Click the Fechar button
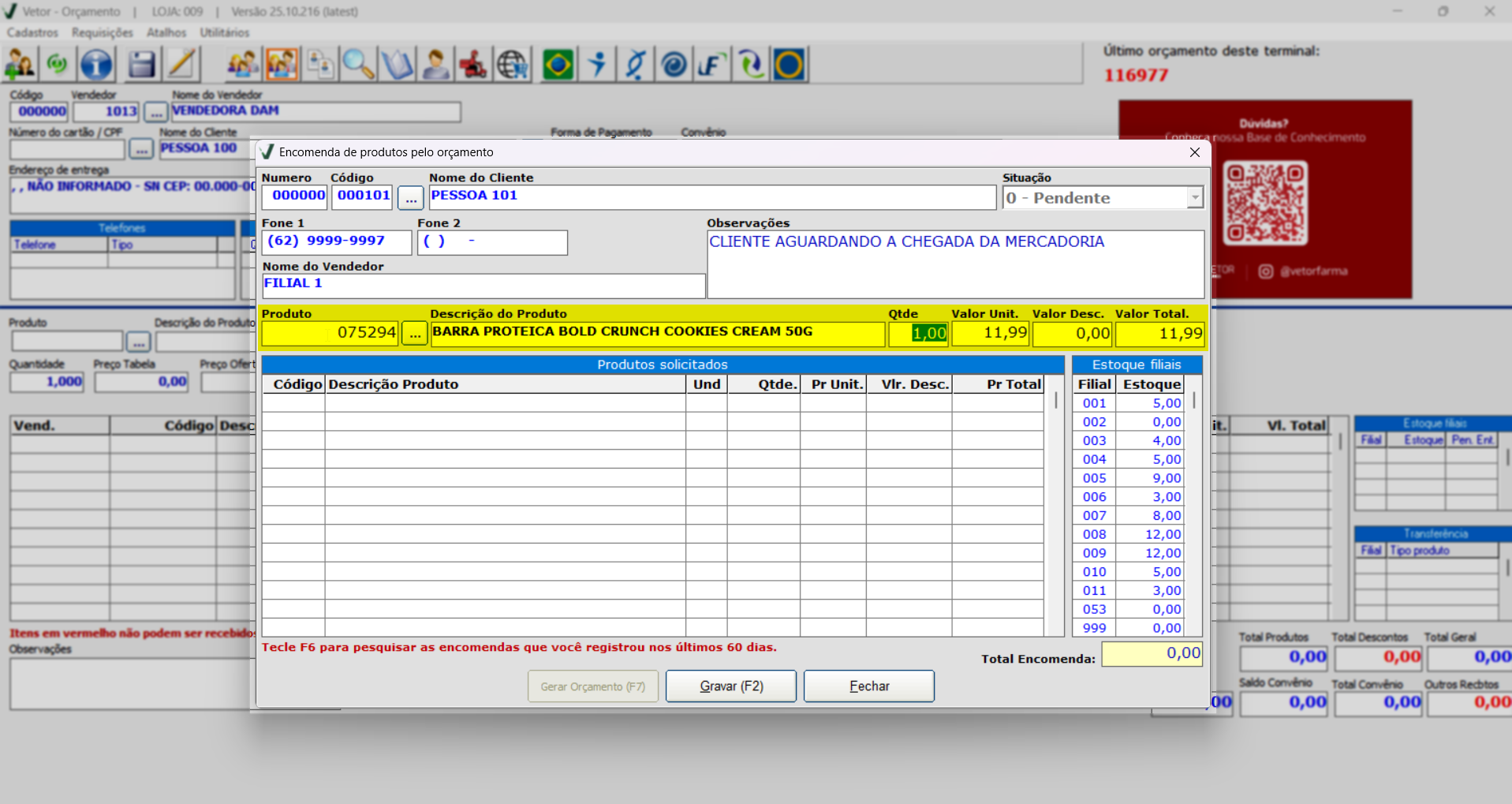 [869, 686]
